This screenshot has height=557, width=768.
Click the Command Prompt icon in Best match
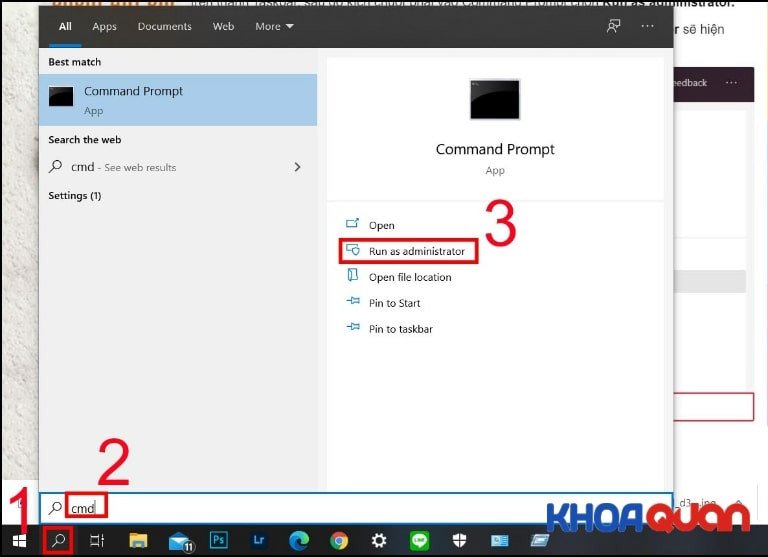pyautogui.click(x=61, y=97)
